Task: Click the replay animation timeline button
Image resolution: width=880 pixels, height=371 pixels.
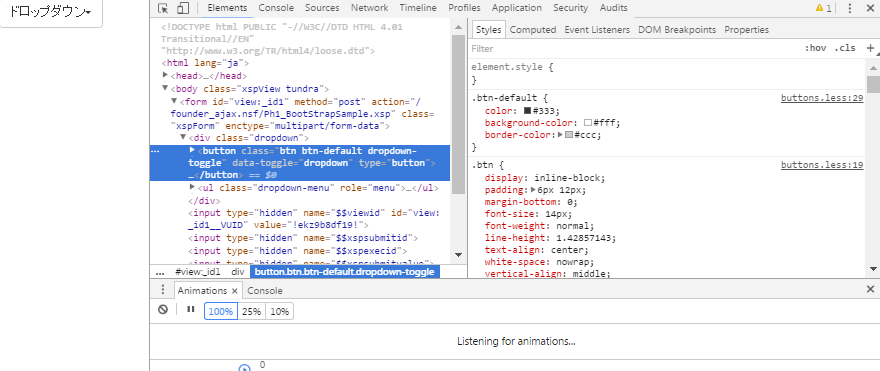Action: [x=244, y=368]
